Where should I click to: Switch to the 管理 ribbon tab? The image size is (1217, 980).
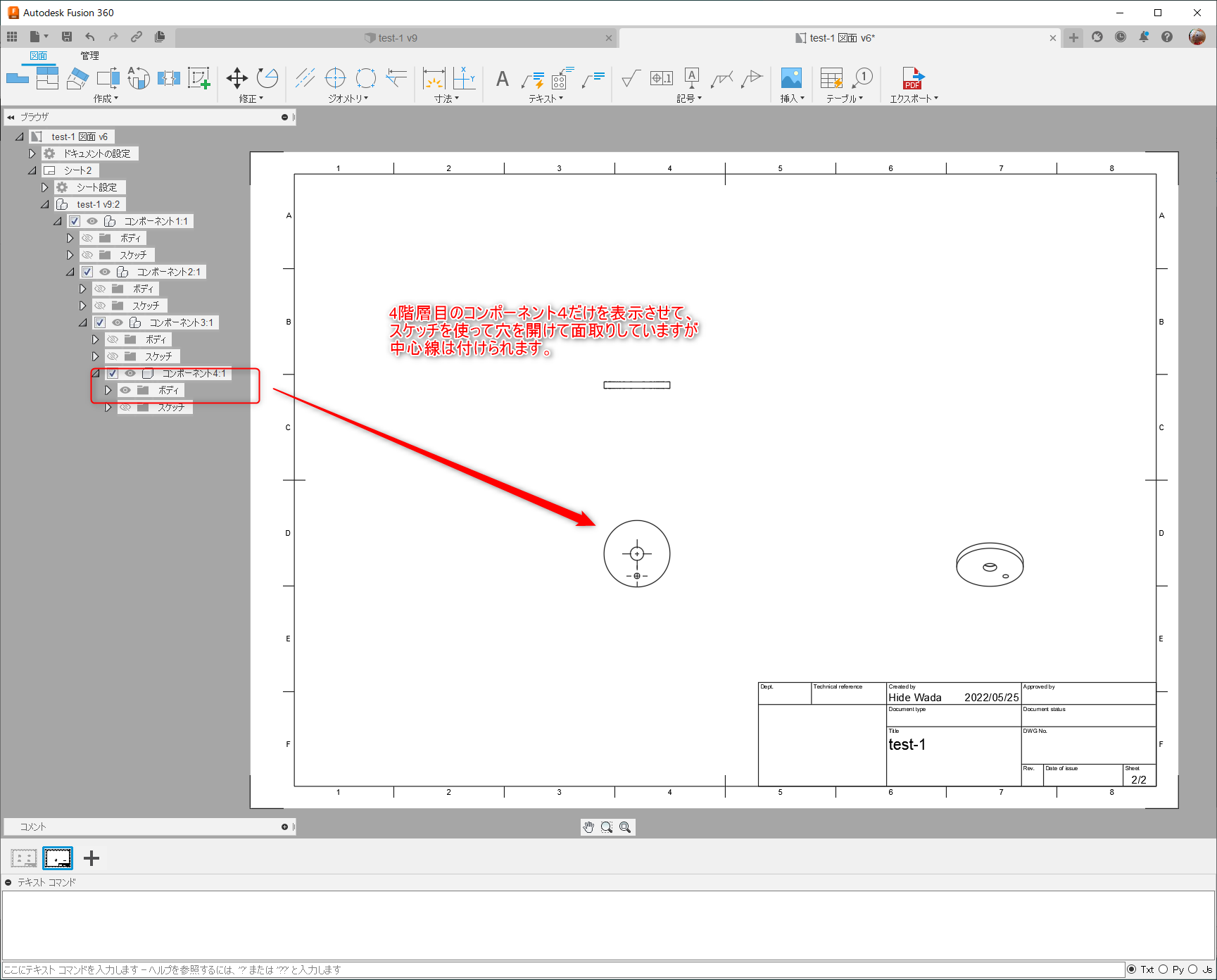(89, 56)
